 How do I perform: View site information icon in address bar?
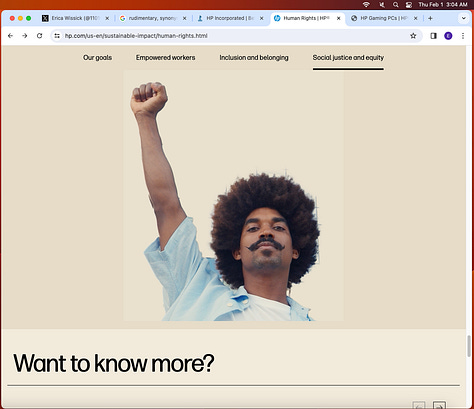pyautogui.click(x=57, y=36)
